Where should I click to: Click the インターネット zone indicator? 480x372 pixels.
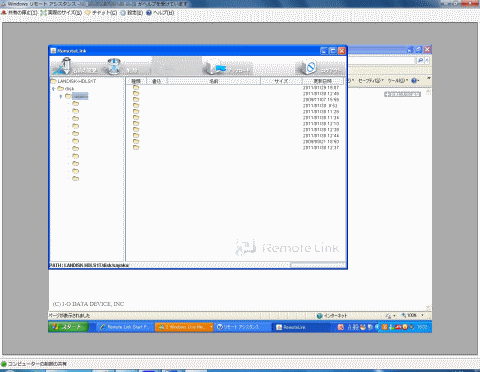pos(332,315)
